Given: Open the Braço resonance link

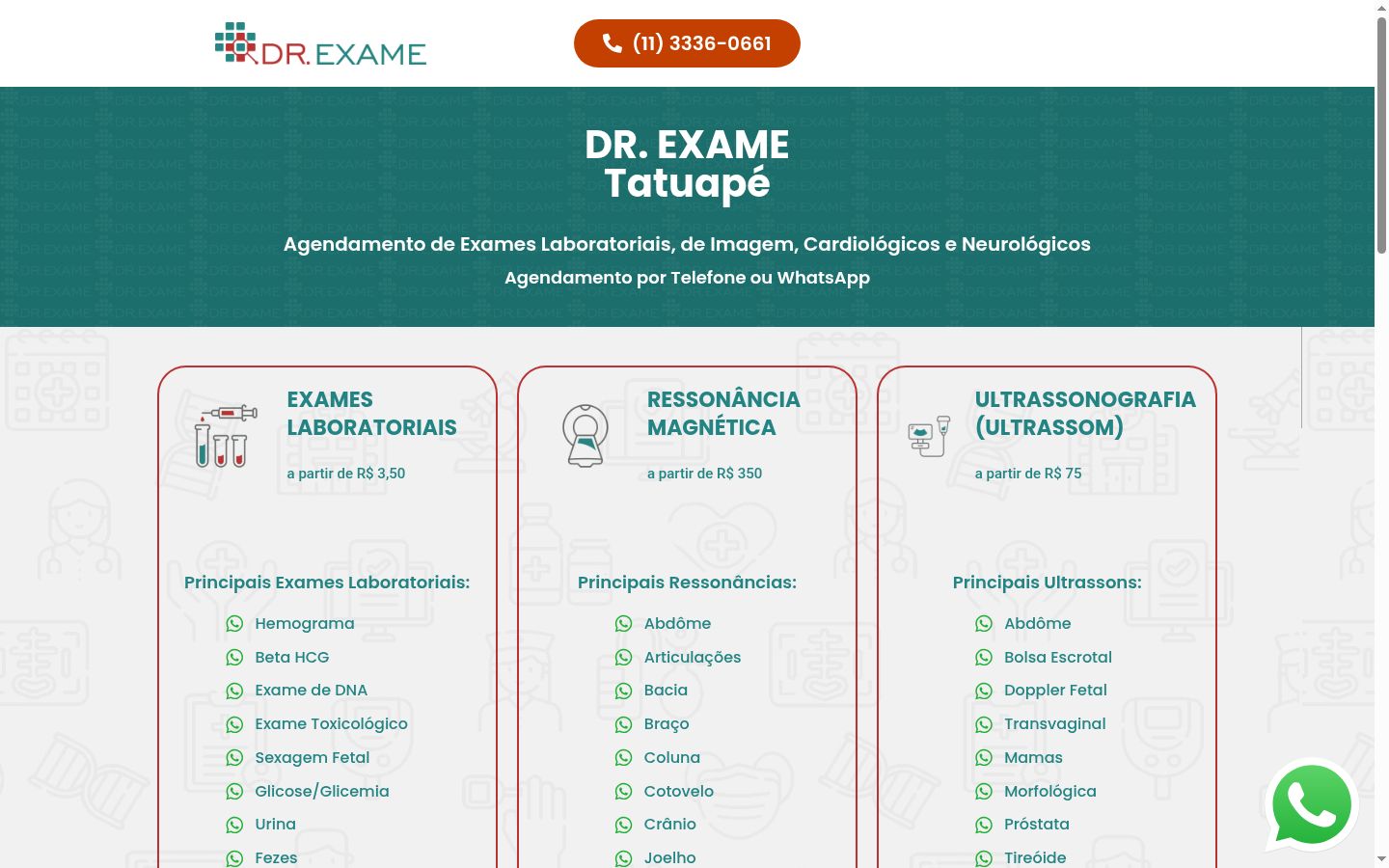Looking at the screenshot, I should point(667,724).
